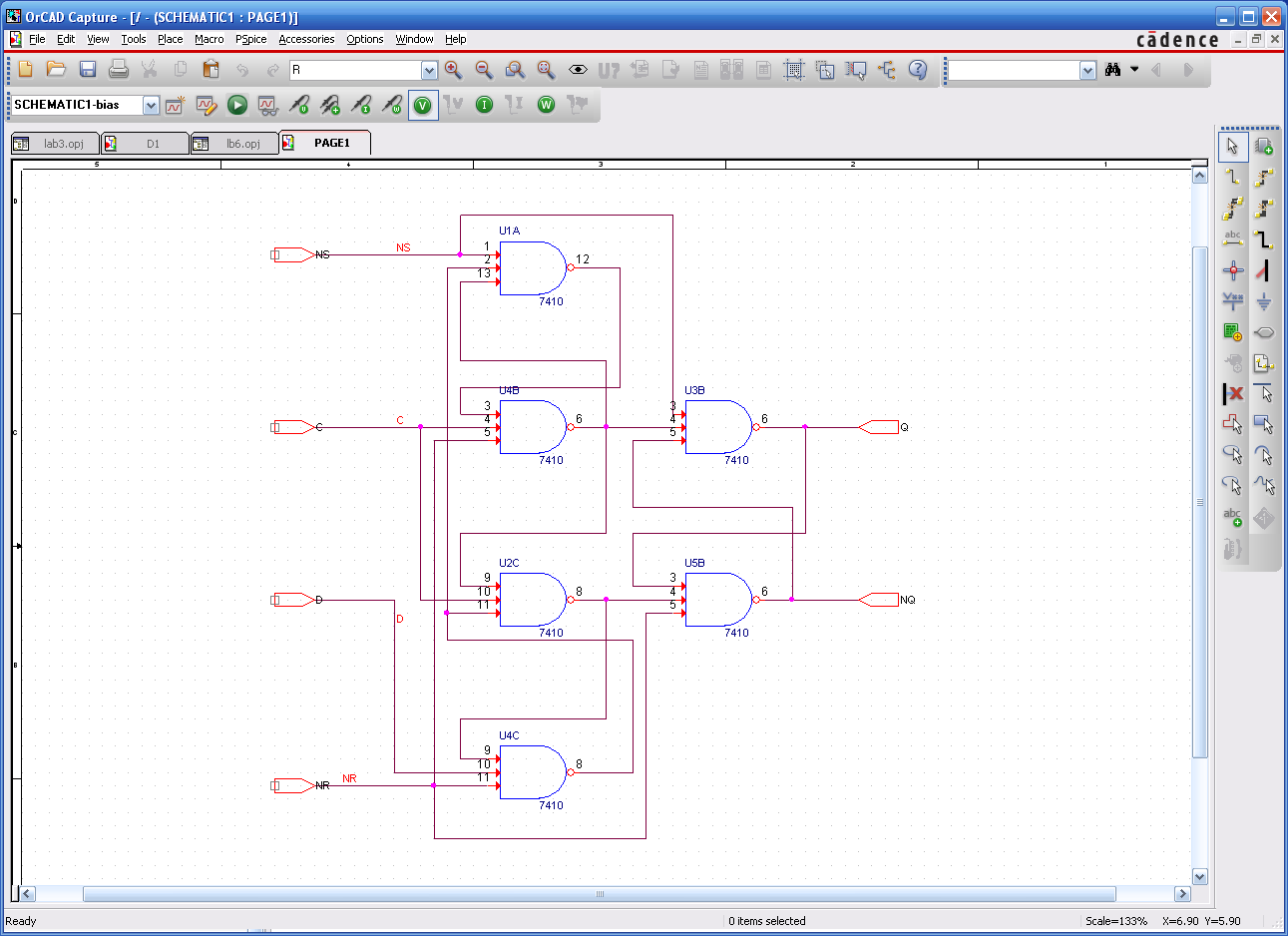
Task: Select the U1A 7410 NAND gate
Action: point(535,267)
